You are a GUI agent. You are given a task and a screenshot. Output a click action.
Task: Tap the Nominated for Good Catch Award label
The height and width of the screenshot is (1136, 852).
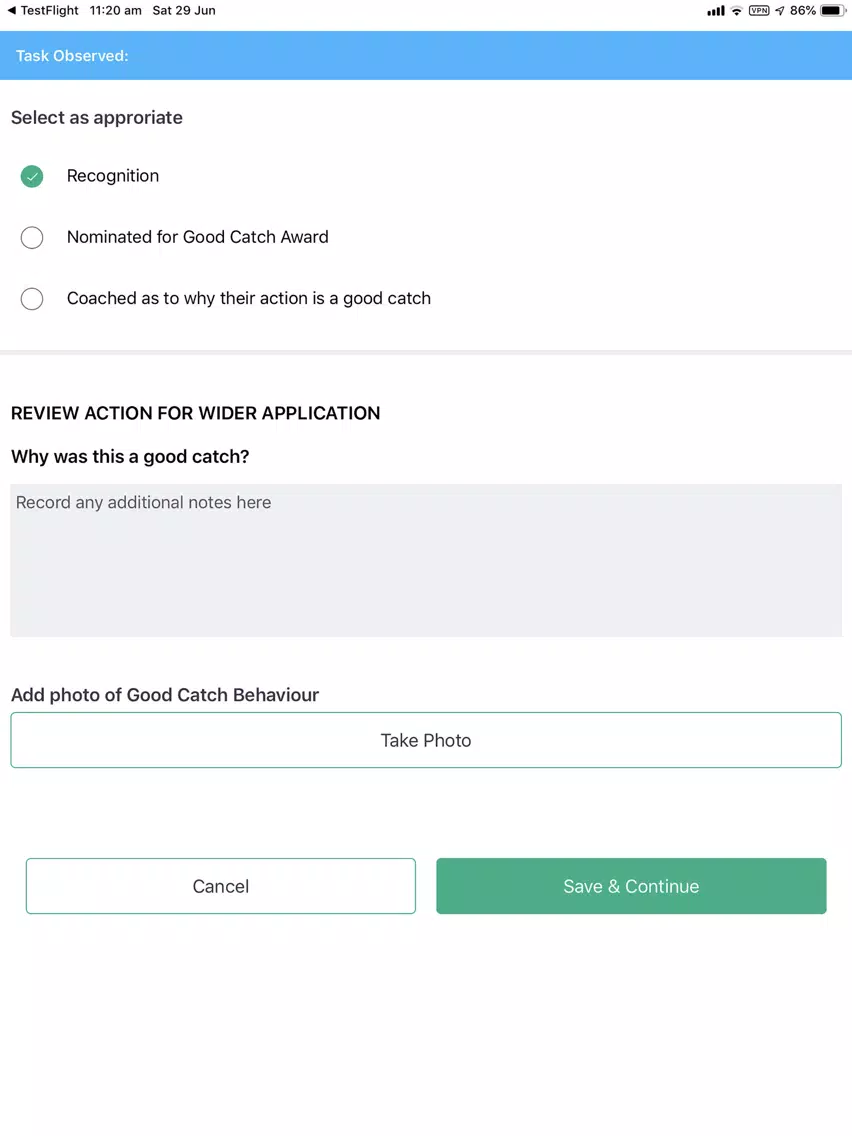(x=198, y=237)
